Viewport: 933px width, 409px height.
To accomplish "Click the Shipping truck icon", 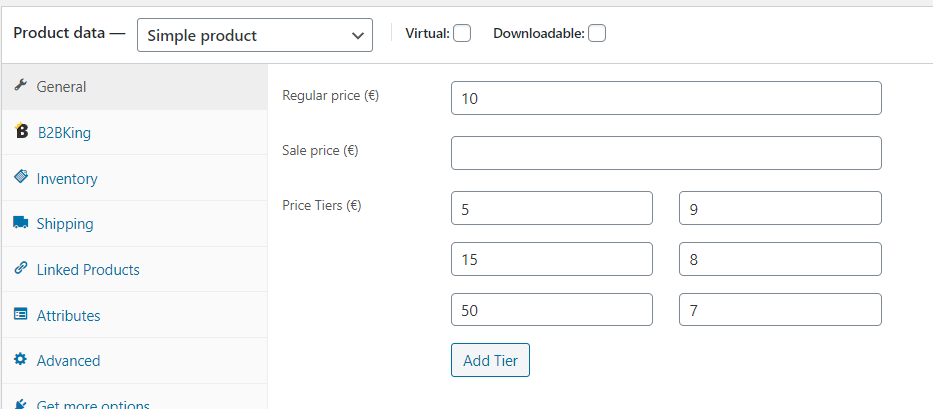I will [x=20, y=223].
